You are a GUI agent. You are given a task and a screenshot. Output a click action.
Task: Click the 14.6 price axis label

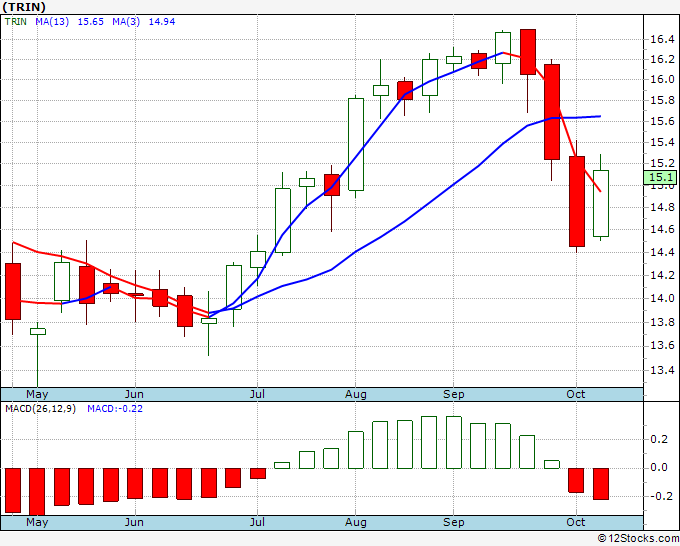(x=662, y=229)
